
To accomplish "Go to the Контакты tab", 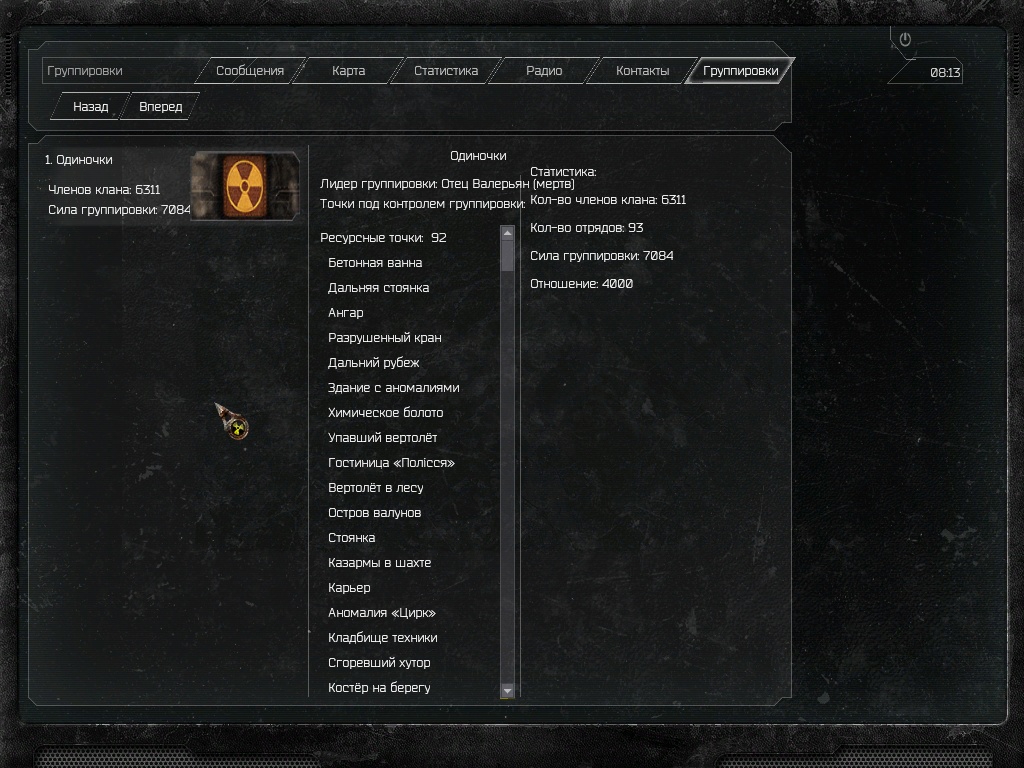I will (642, 71).
